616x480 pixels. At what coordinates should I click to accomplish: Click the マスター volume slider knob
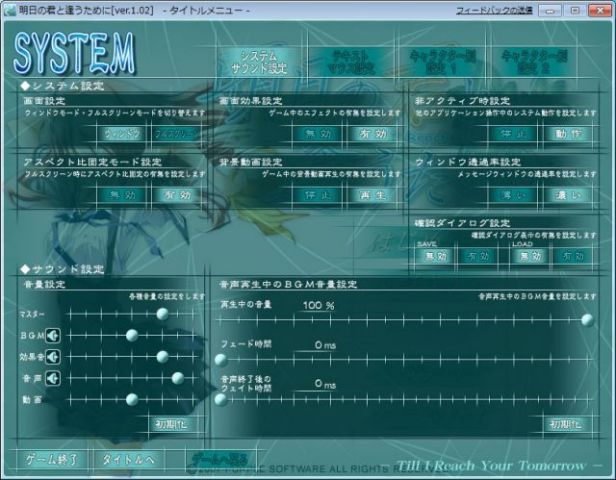coord(163,314)
